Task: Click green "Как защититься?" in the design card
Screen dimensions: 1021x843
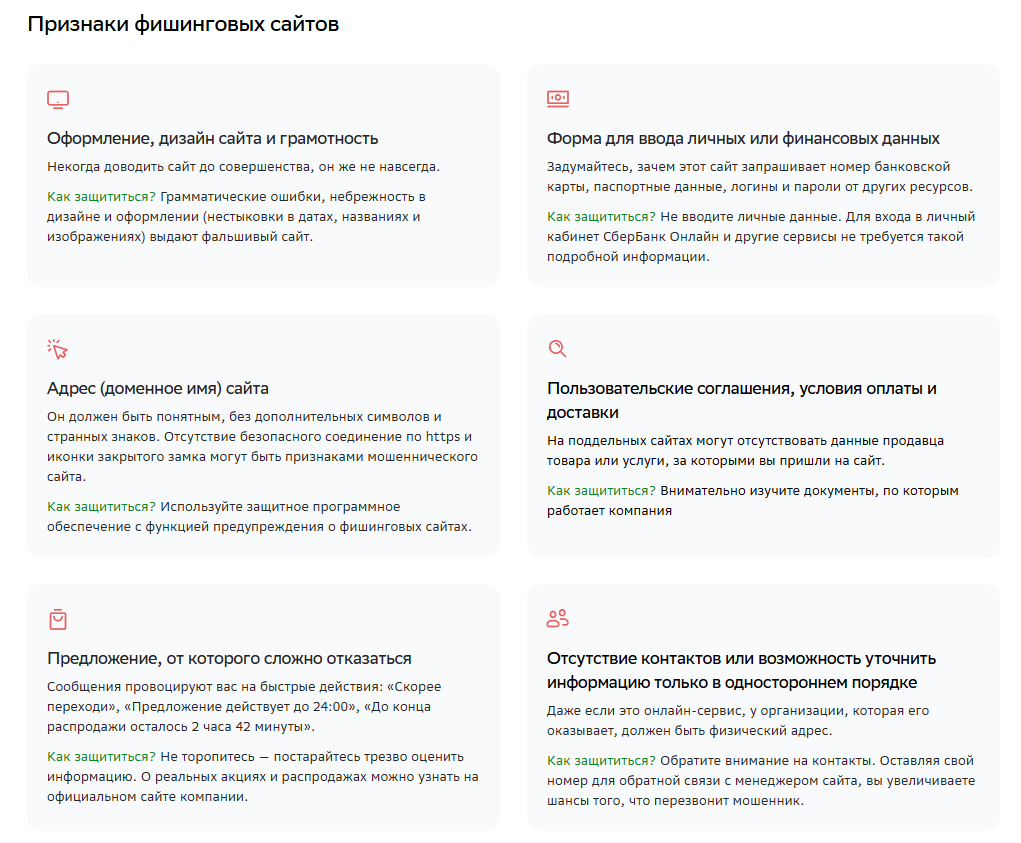Action: [x=101, y=196]
